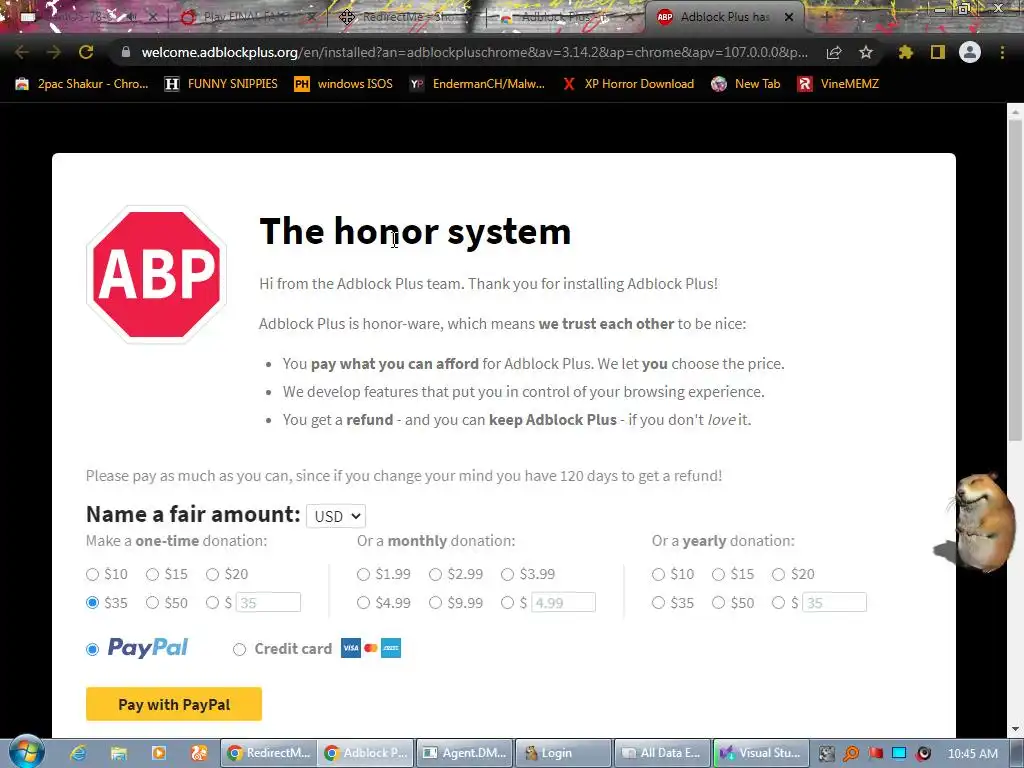
Task: Launch Internet Explorer from the taskbar
Action: point(78,753)
